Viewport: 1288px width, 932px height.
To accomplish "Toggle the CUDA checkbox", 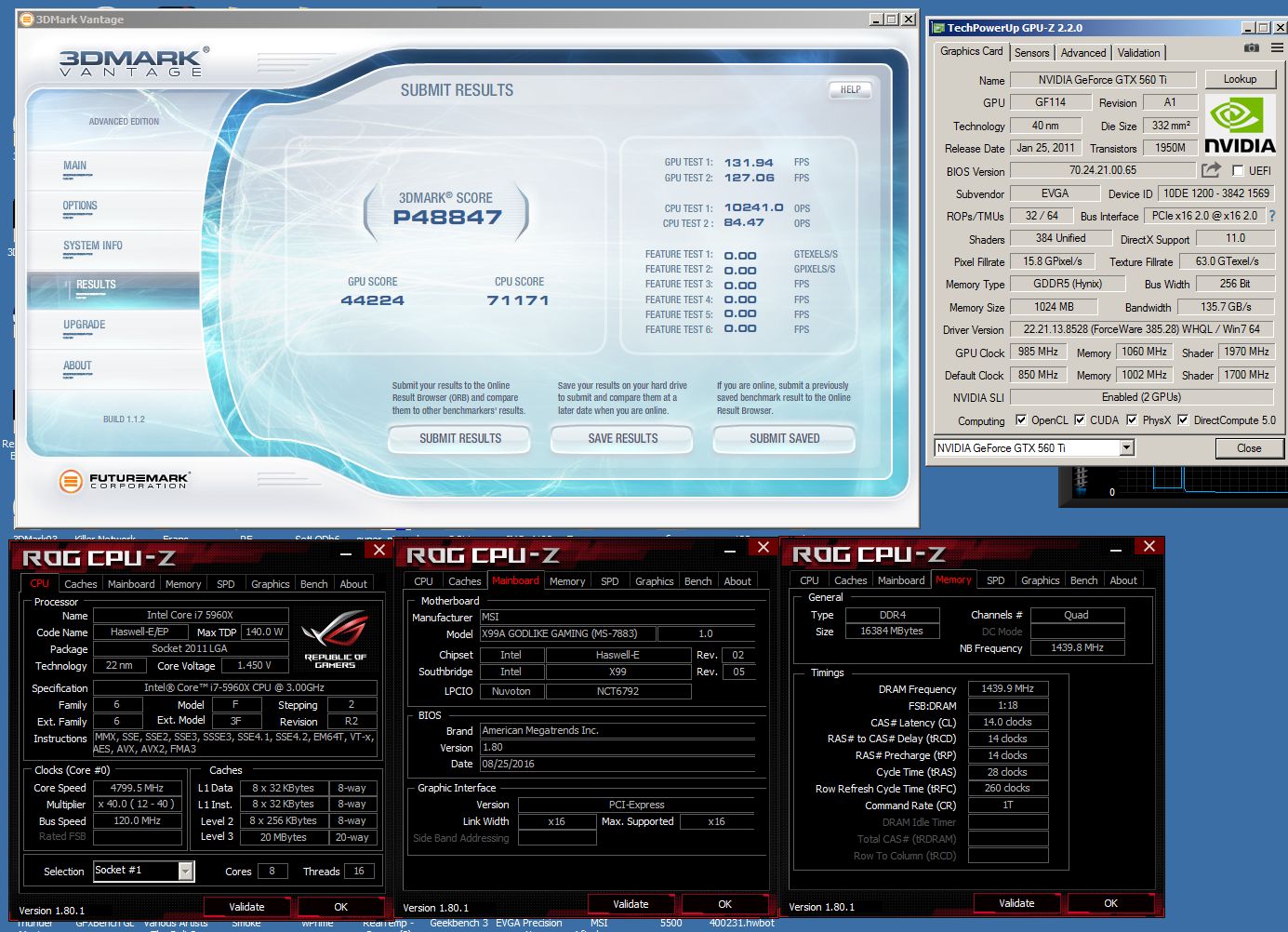I will tap(1080, 420).
